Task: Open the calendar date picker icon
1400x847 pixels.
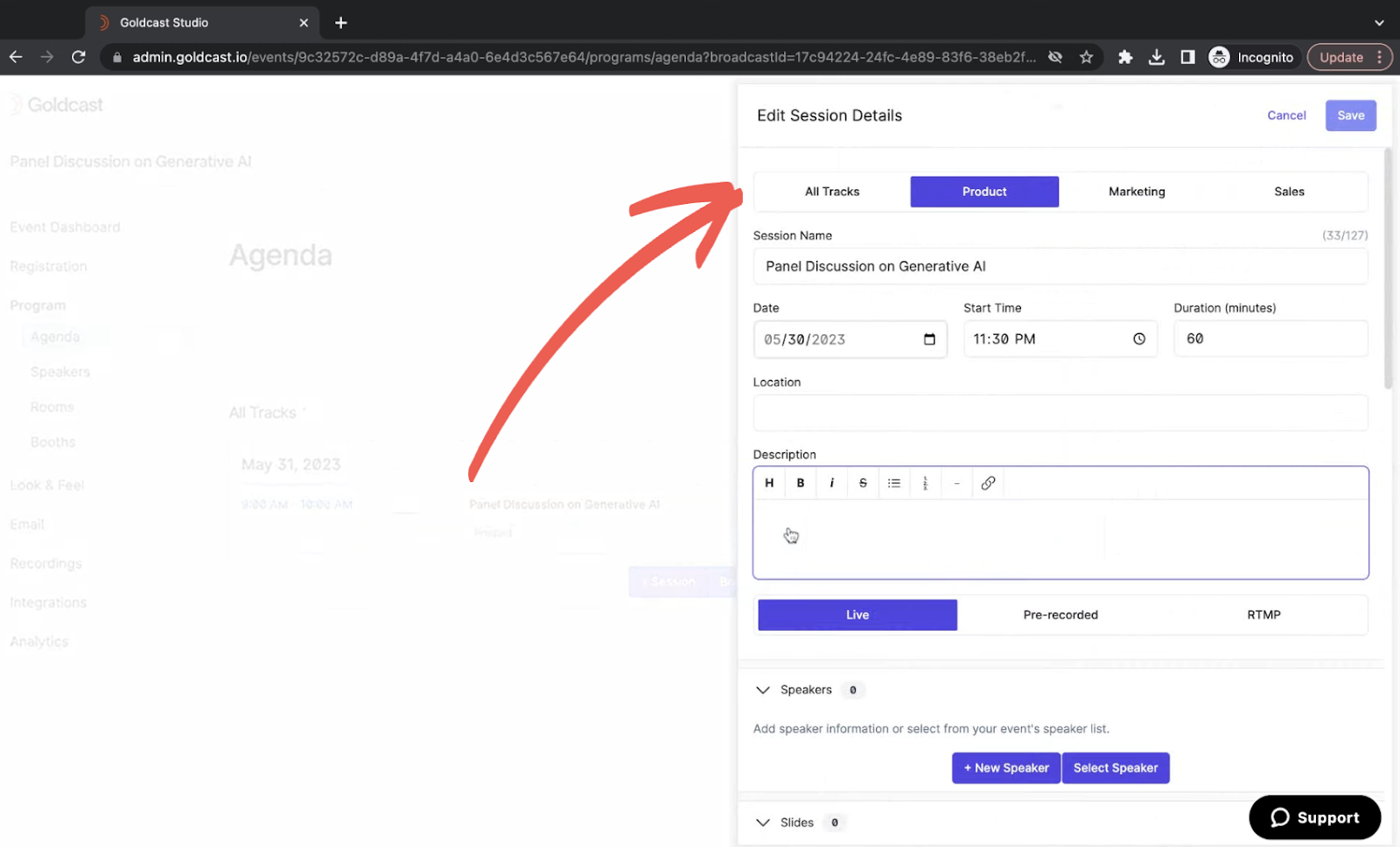Action: tap(929, 339)
